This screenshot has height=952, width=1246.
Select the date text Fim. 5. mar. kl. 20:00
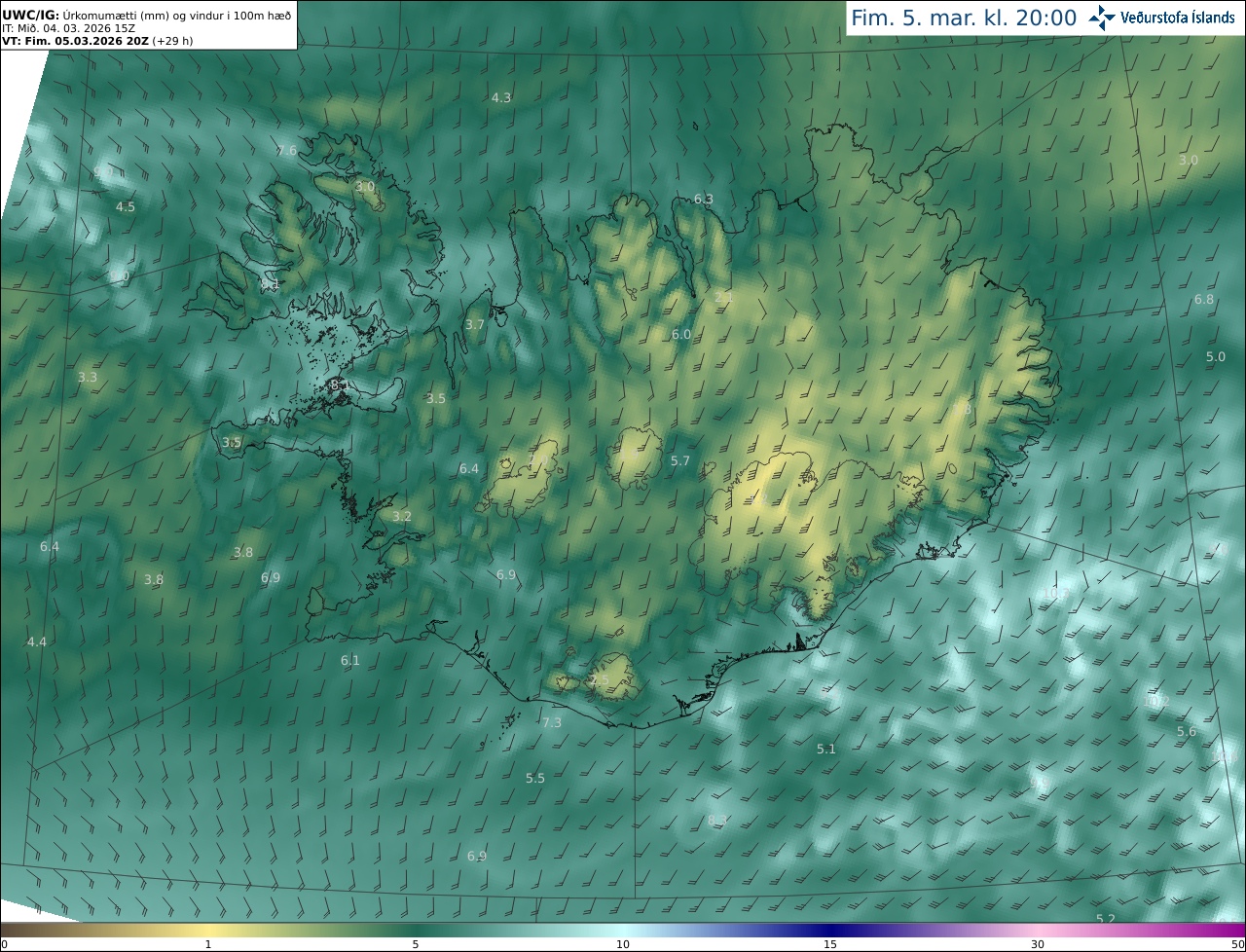click(x=964, y=18)
